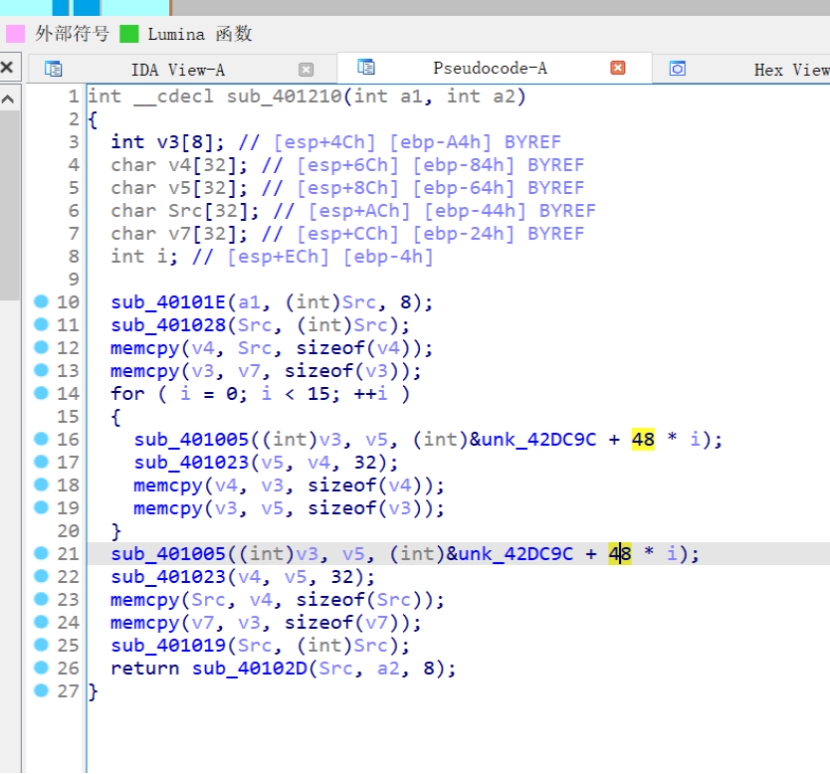
Task: Click the pink external symbol legend swatch
Action: click(15, 34)
